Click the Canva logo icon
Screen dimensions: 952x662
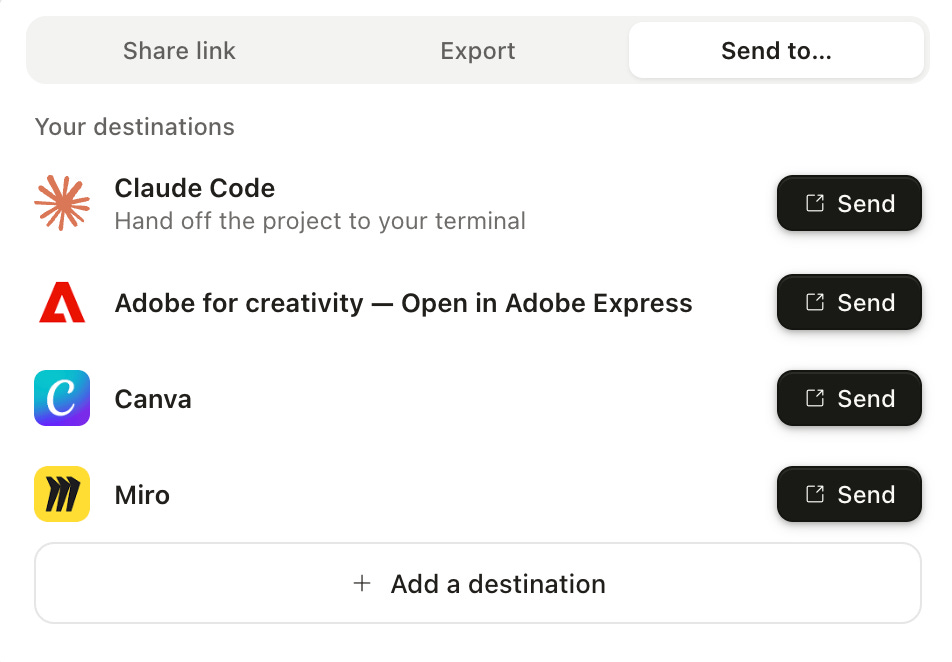click(62, 398)
